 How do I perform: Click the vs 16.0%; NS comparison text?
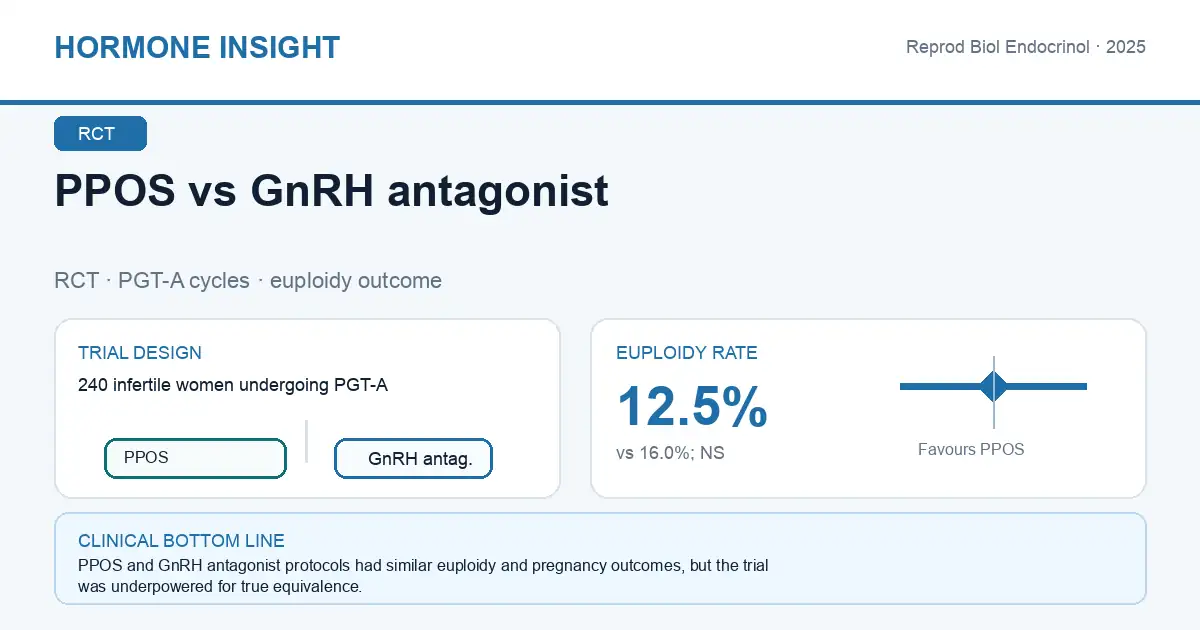[670, 453]
